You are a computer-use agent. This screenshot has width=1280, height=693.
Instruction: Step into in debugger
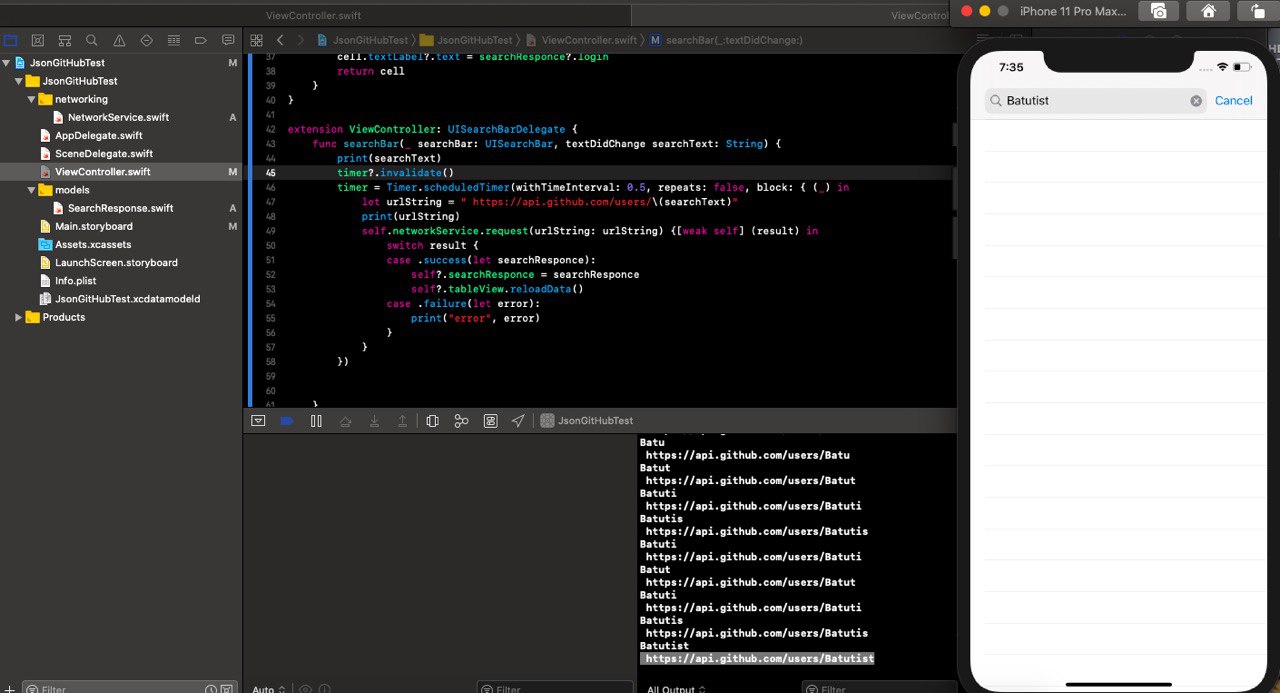pyautogui.click(x=374, y=421)
